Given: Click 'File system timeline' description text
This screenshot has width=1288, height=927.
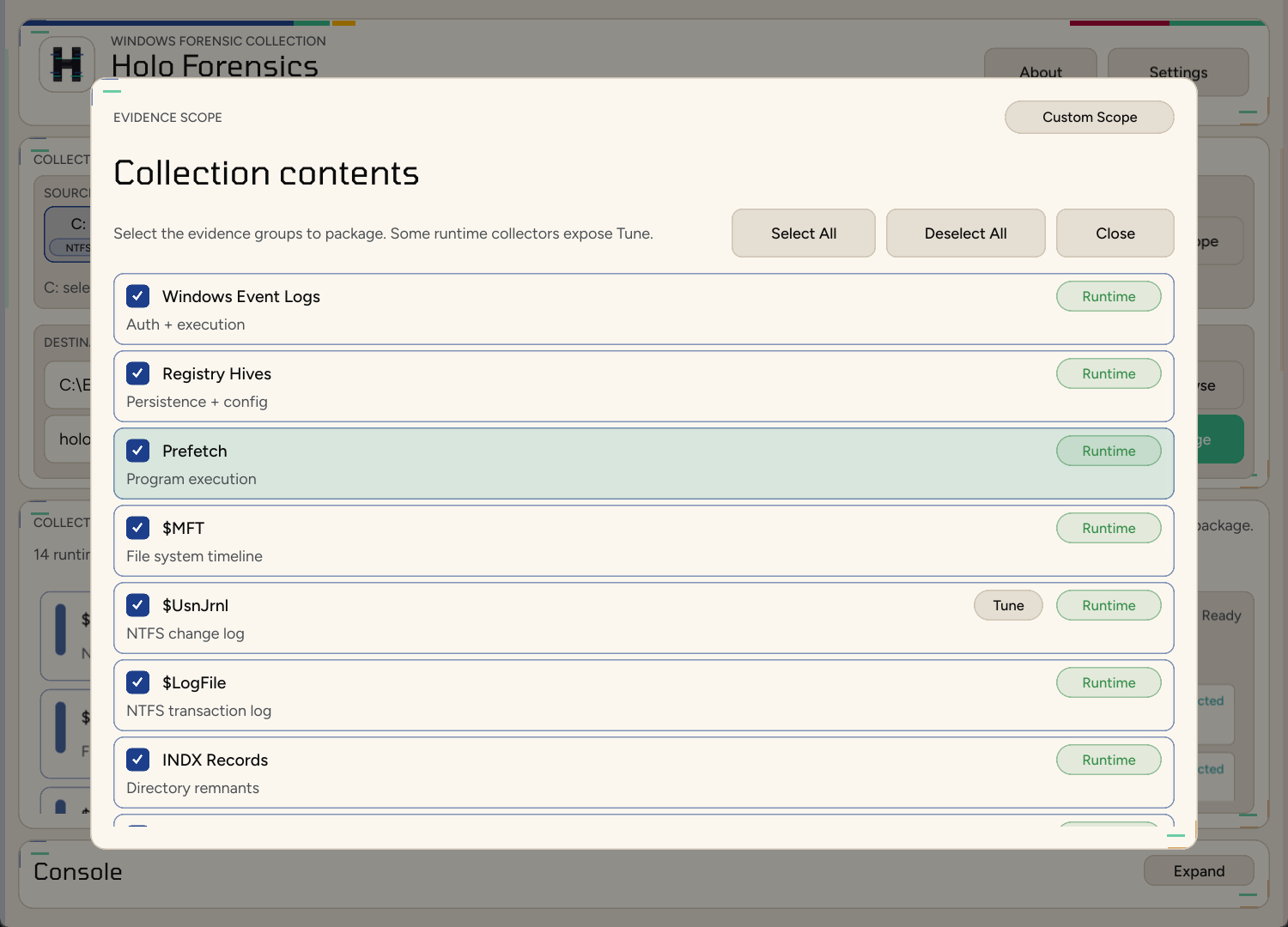Looking at the screenshot, I should 194,556.
